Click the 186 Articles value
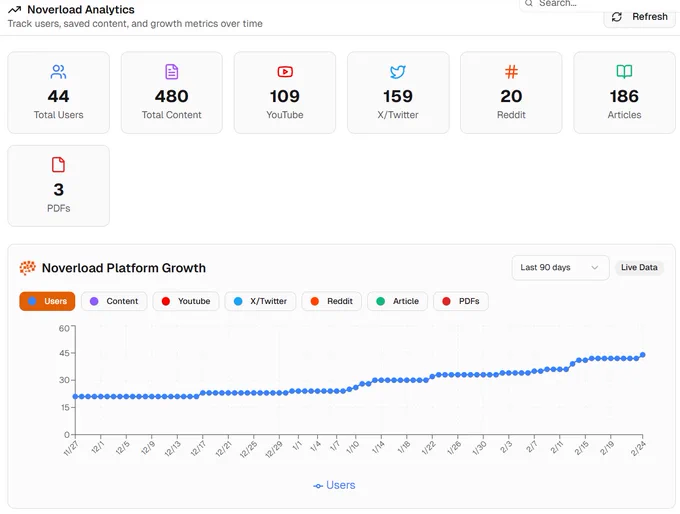The image size is (680, 514). pos(624,96)
